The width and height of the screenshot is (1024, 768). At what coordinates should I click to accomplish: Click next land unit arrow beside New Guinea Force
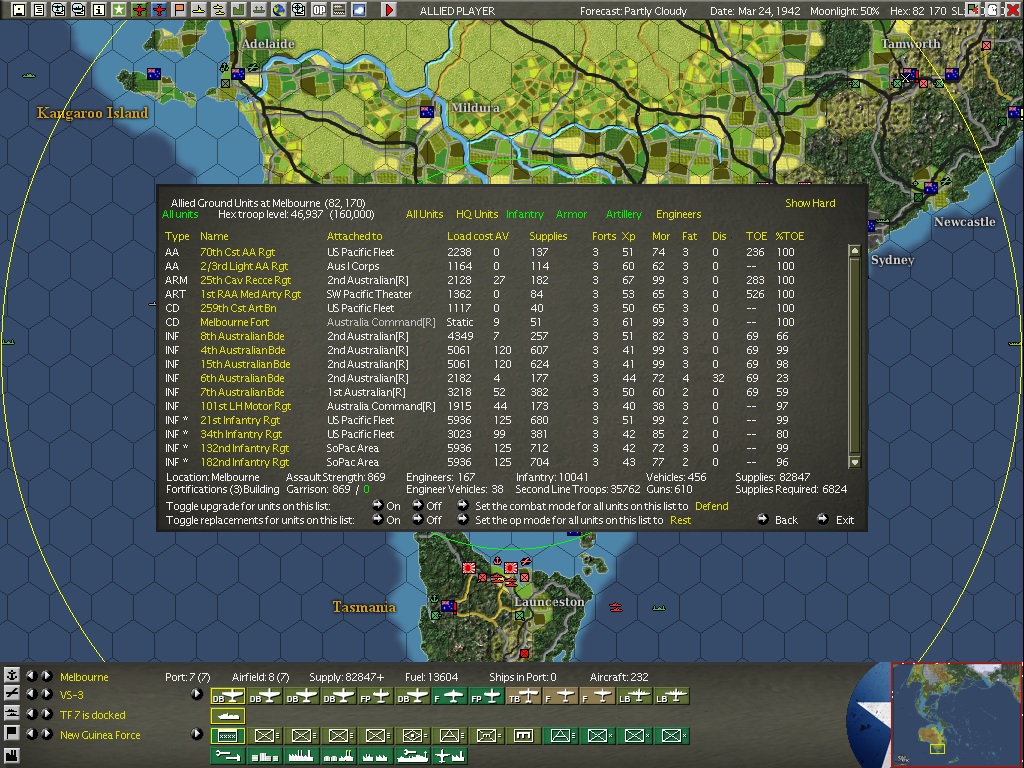pyautogui.click(x=47, y=733)
